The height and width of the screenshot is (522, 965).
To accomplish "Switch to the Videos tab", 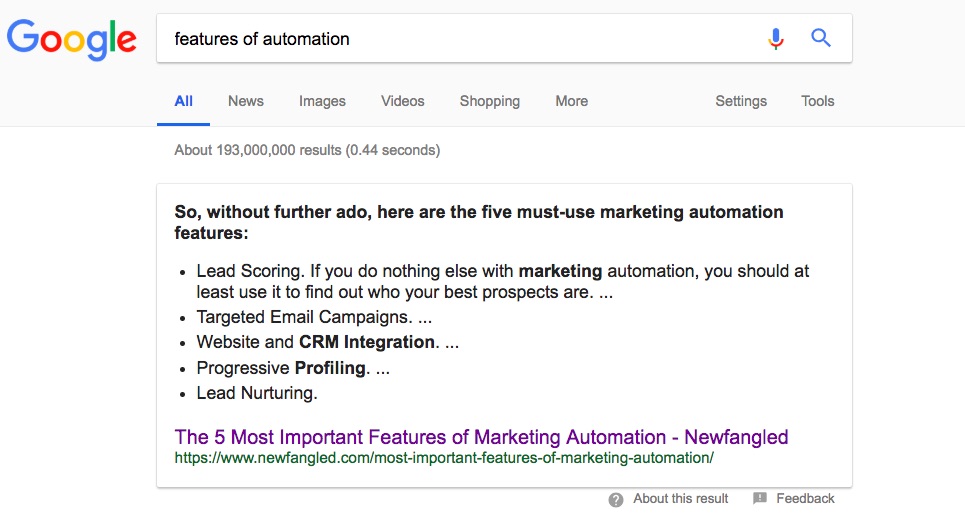I will click(402, 101).
